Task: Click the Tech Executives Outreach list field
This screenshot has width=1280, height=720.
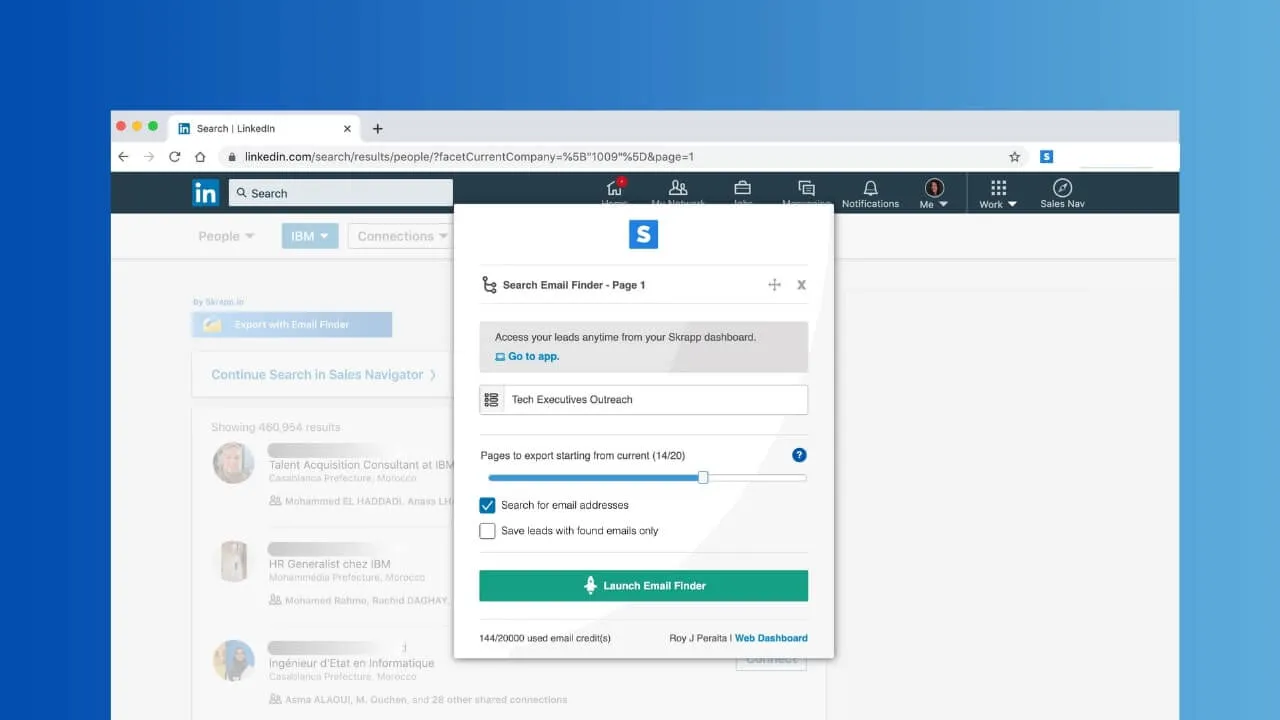Action: (x=643, y=400)
